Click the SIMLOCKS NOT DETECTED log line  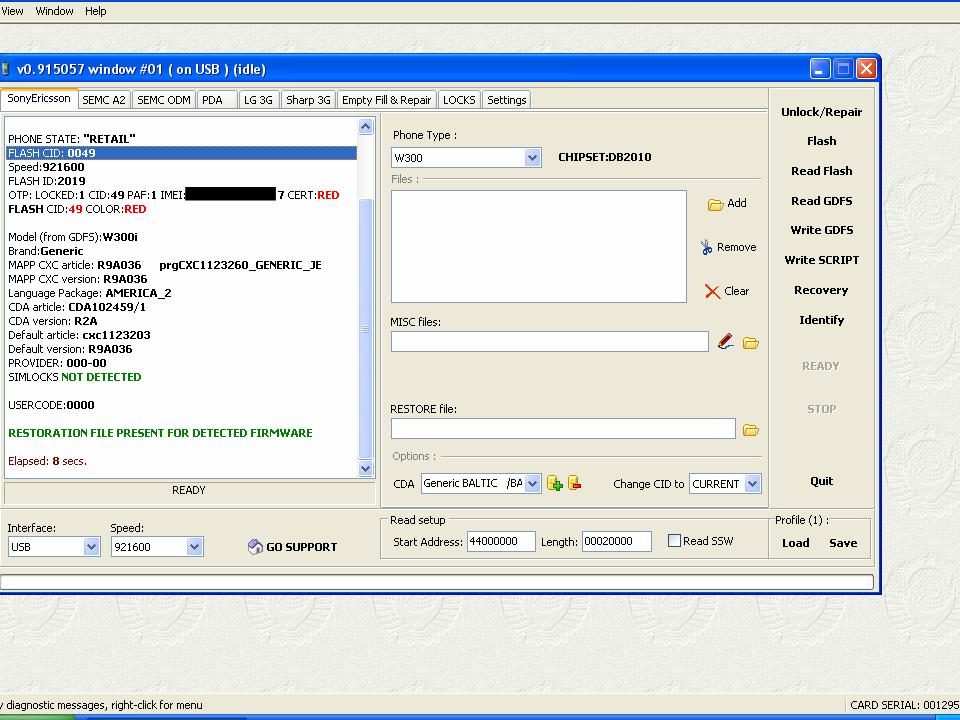[x=75, y=377]
